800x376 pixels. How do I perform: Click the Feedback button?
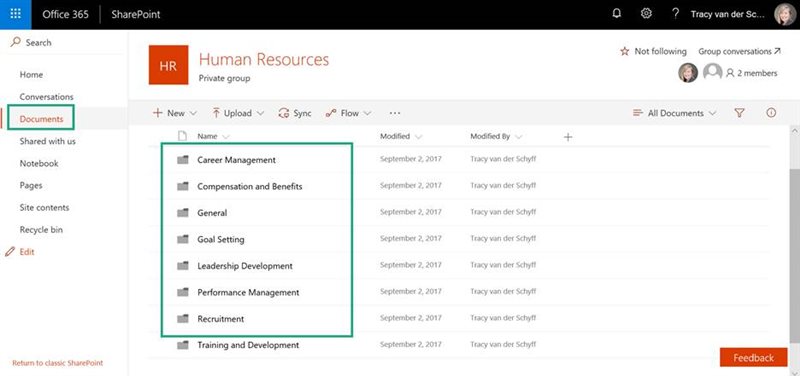754,357
